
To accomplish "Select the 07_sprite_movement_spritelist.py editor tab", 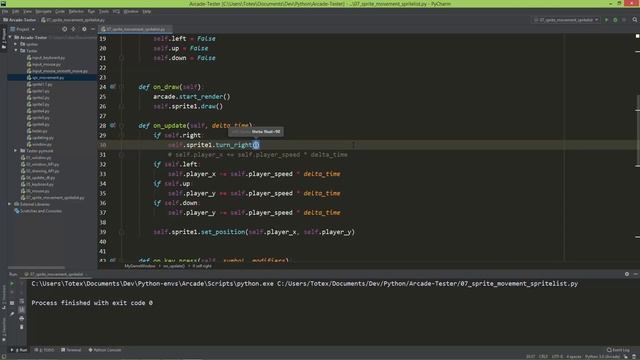I will pos(135,29).
